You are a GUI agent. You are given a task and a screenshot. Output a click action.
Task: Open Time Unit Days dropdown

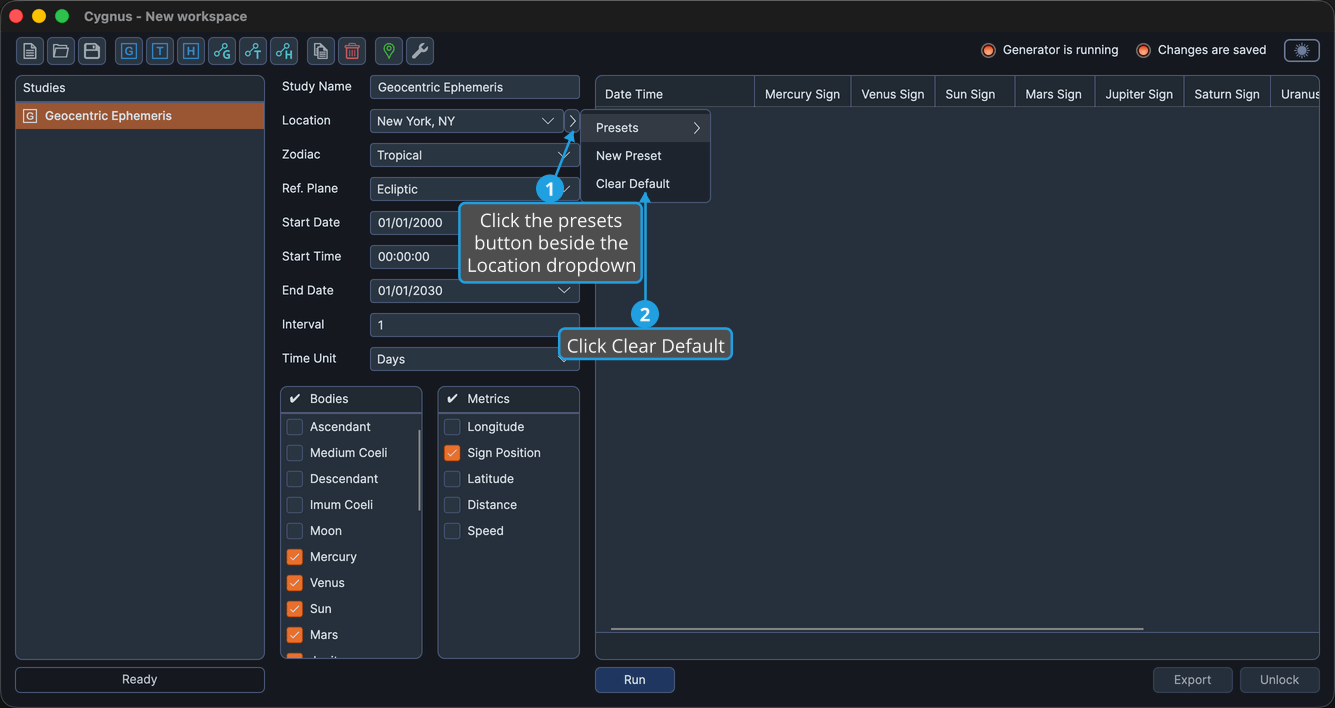pos(474,359)
